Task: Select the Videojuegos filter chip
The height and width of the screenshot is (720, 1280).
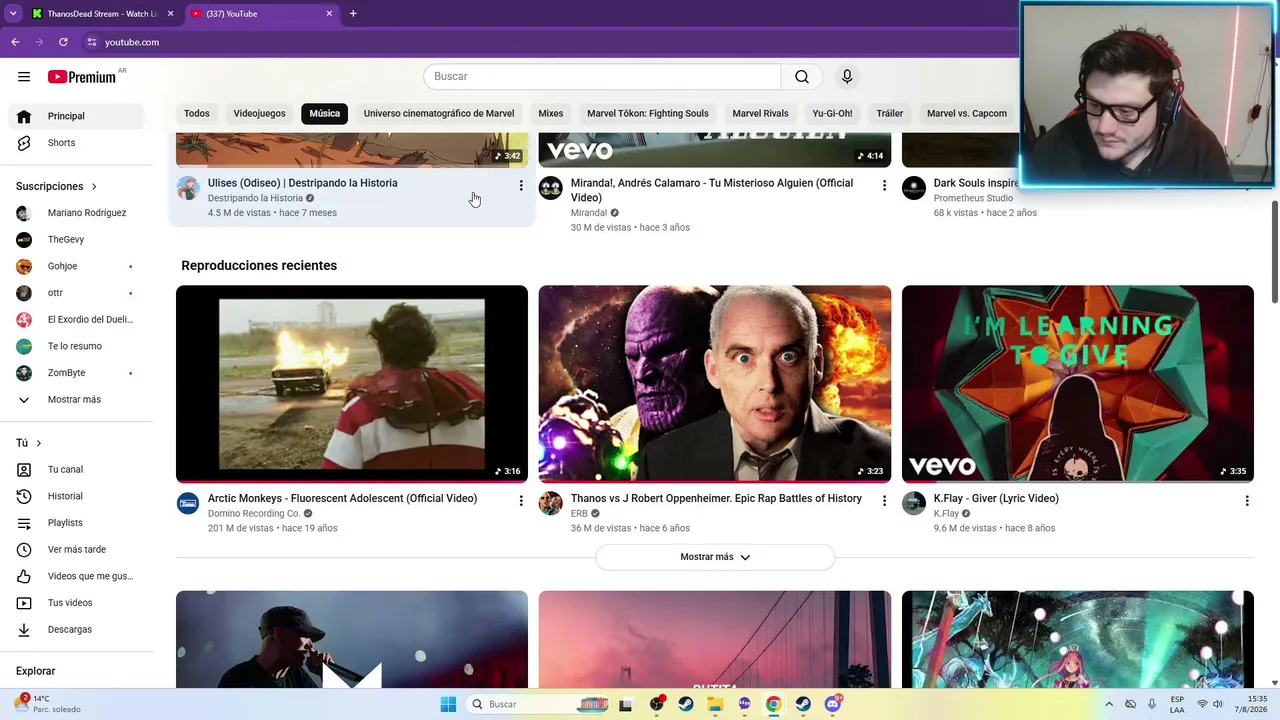Action: point(260,114)
